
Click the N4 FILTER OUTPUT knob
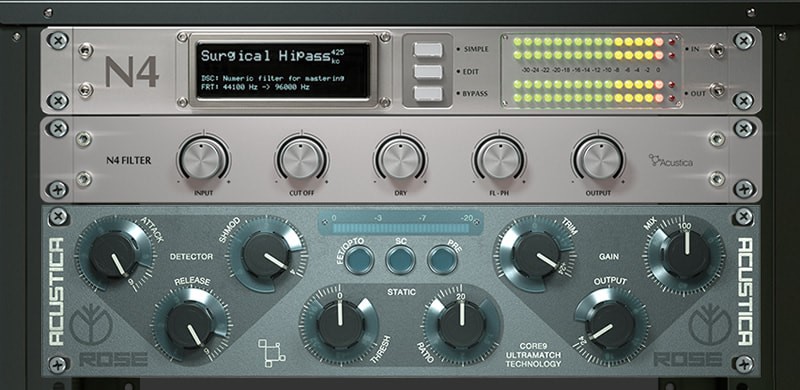point(597,159)
